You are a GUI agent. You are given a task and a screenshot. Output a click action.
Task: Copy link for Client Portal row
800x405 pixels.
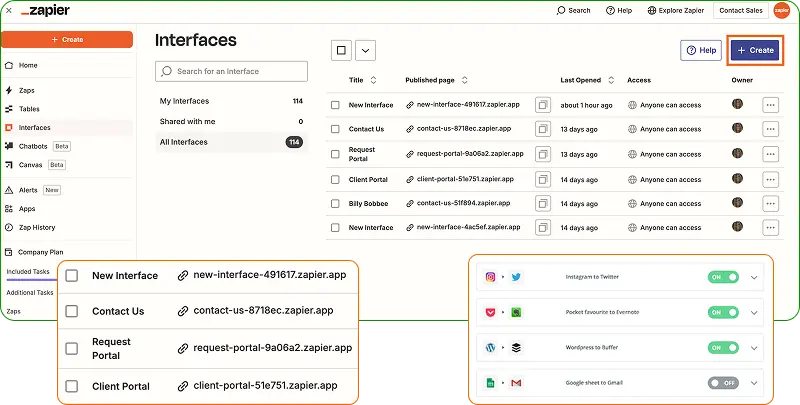tap(543, 180)
